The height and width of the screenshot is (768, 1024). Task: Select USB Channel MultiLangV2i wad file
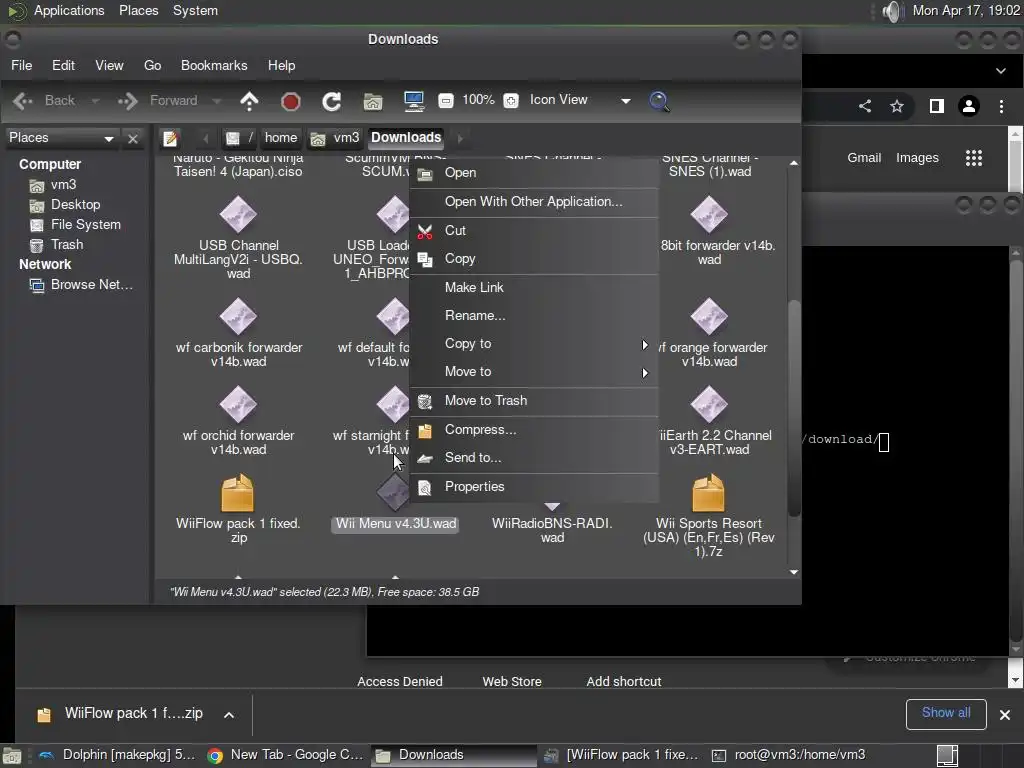point(238,238)
